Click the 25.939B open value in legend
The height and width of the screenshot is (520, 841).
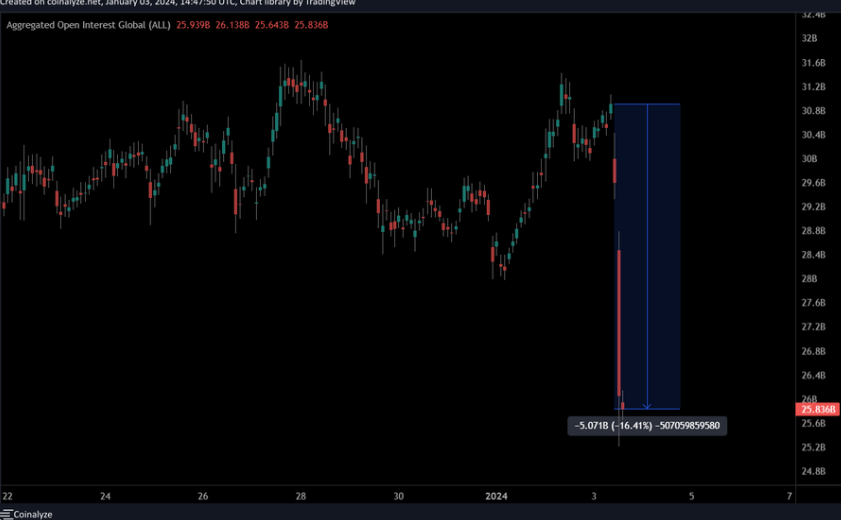192,24
